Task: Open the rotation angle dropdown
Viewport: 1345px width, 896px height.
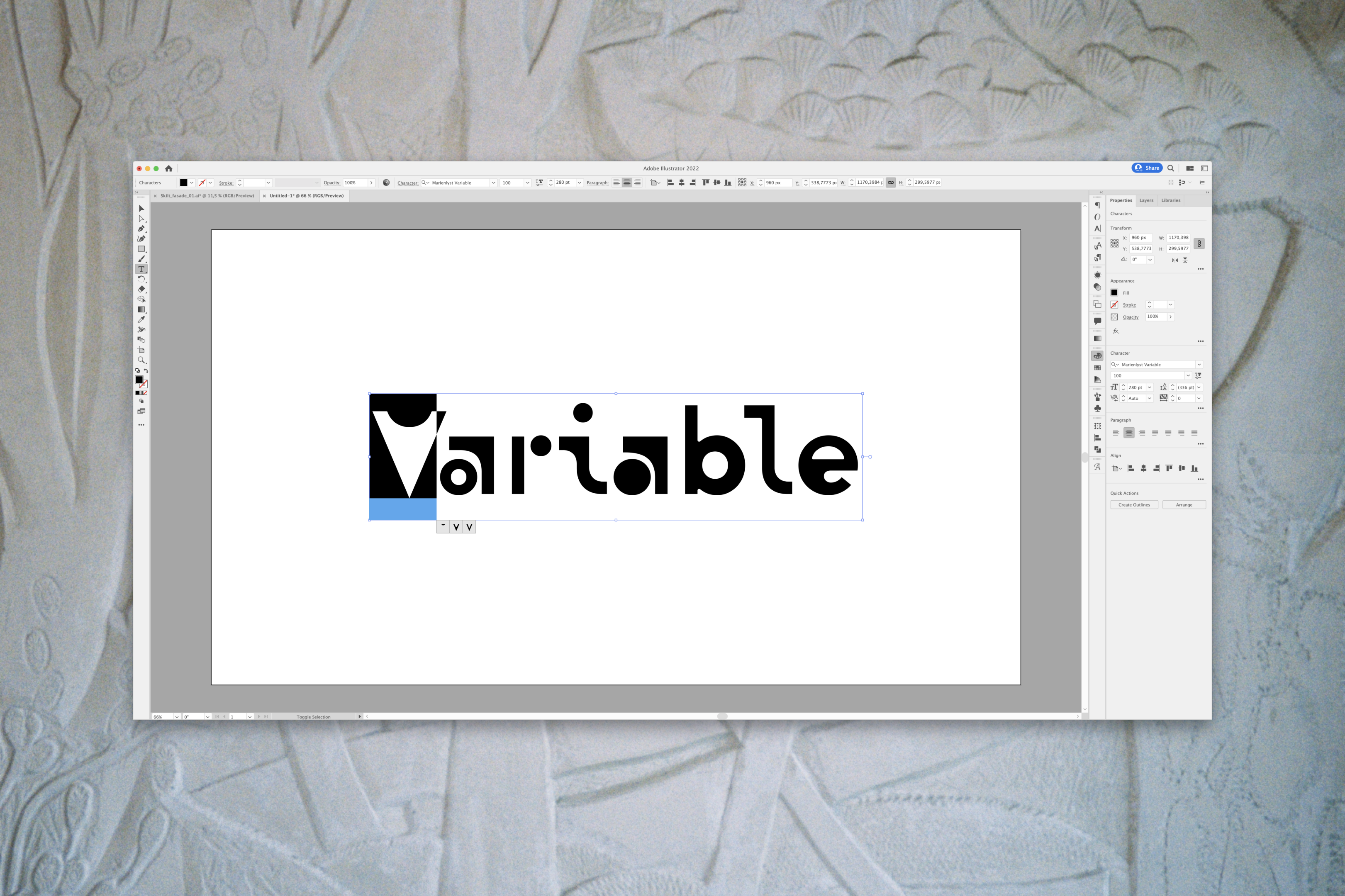Action: [1150, 259]
